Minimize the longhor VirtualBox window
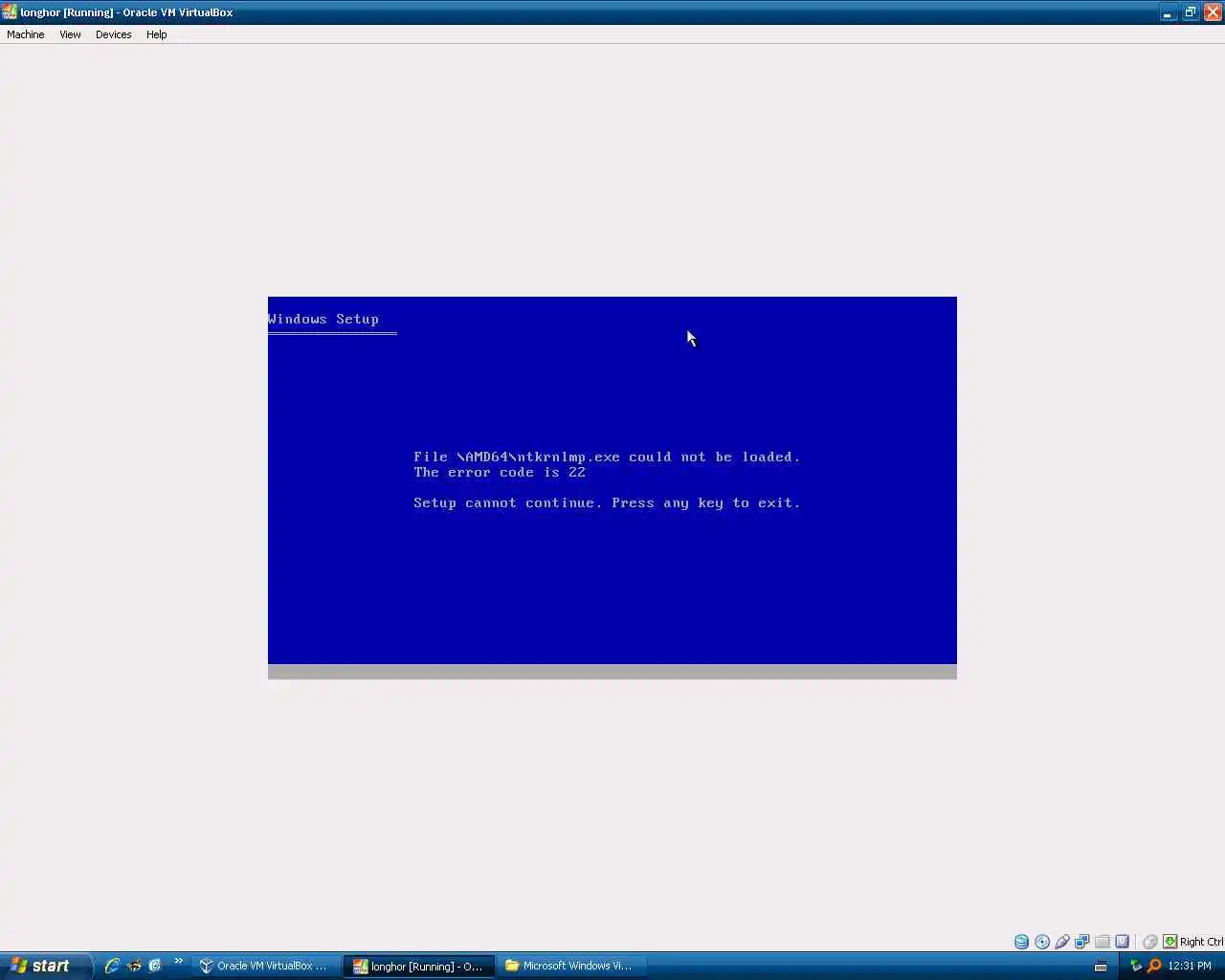 coord(1168,12)
